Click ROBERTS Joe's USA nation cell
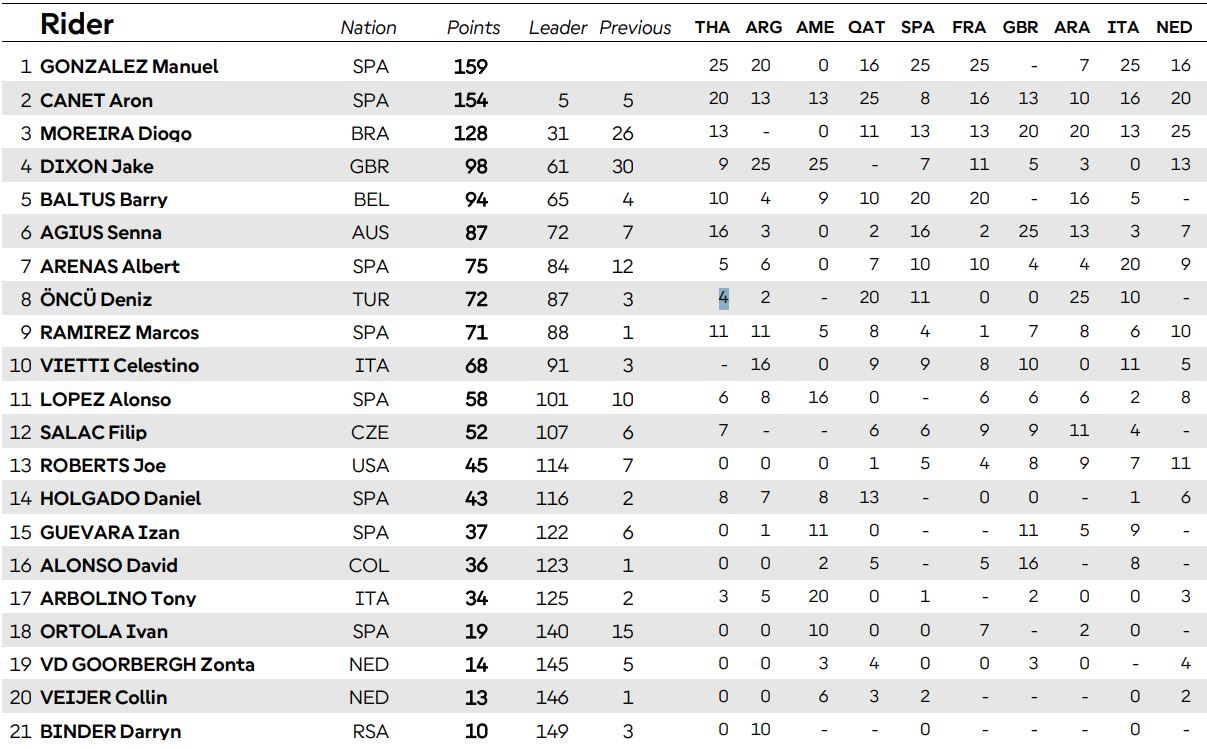The height and width of the screenshot is (749, 1207). pos(370,466)
